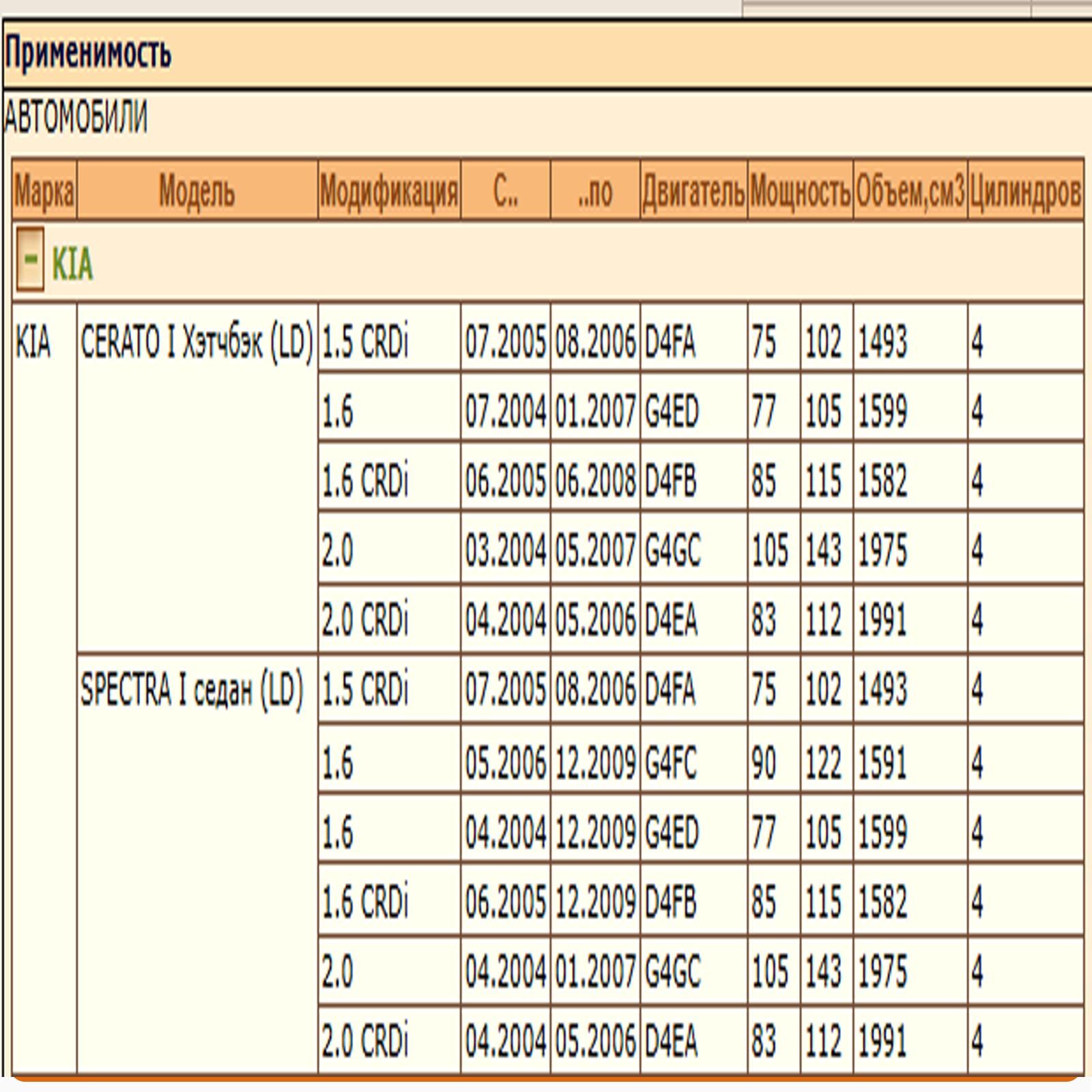Click the Двигатель column header
This screenshot has width=1092, height=1092.
point(693,191)
